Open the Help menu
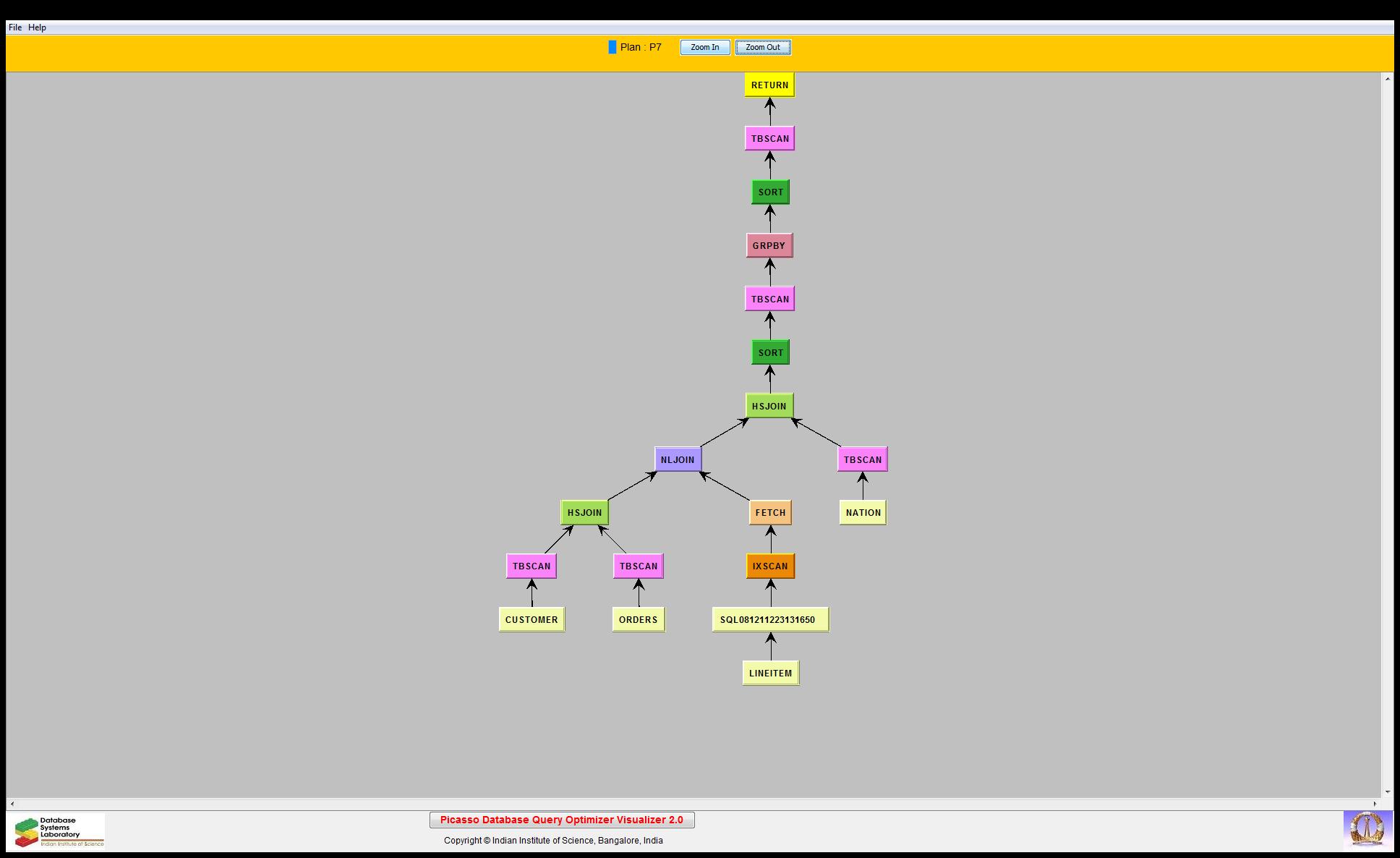1400x858 pixels. pos(37,27)
